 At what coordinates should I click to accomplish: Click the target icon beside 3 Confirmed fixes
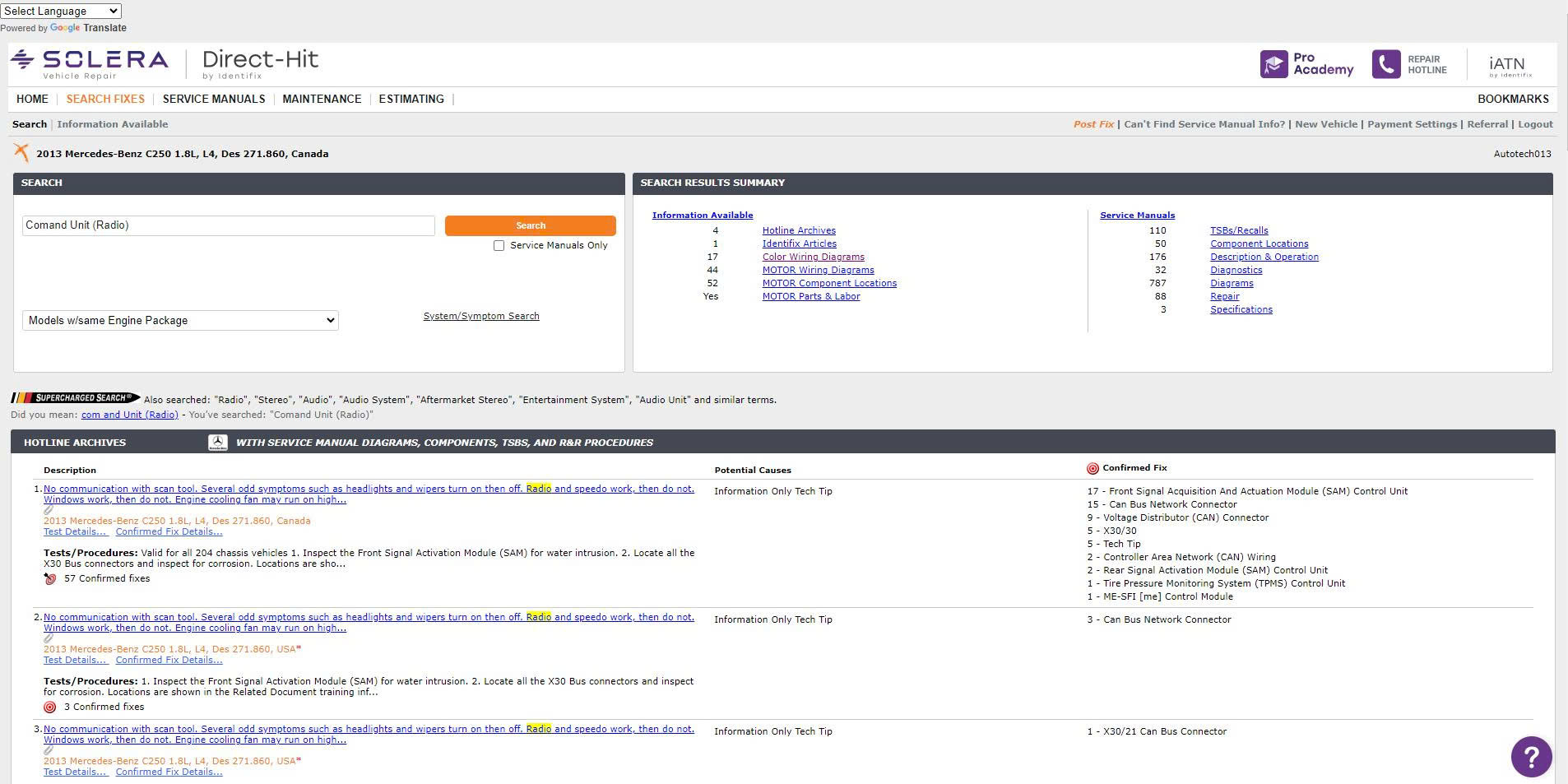[50, 707]
